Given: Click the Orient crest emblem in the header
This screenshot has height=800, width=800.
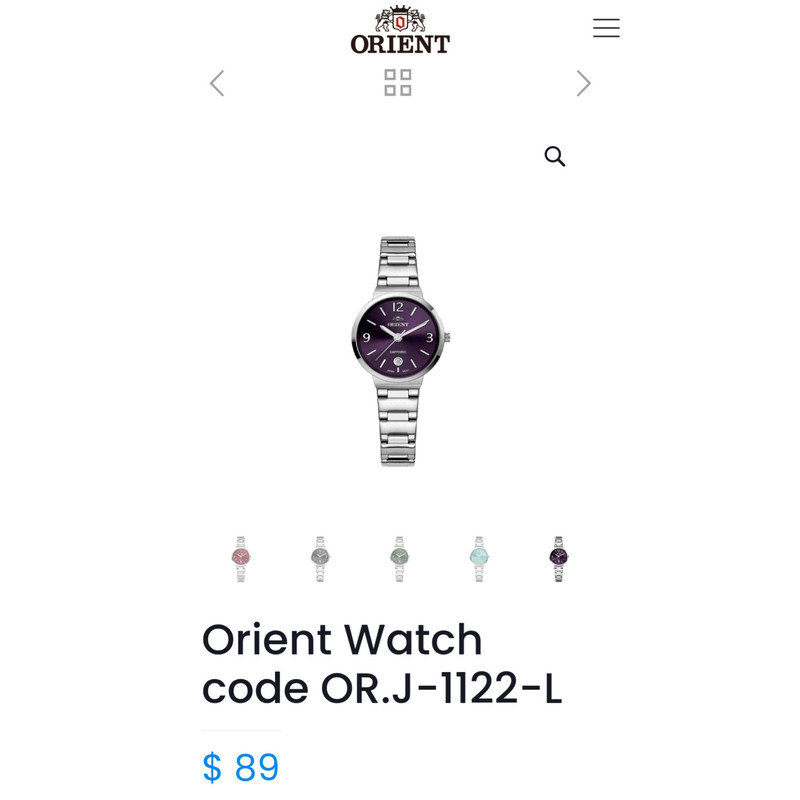Looking at the screenshot, I should (400, 19).
